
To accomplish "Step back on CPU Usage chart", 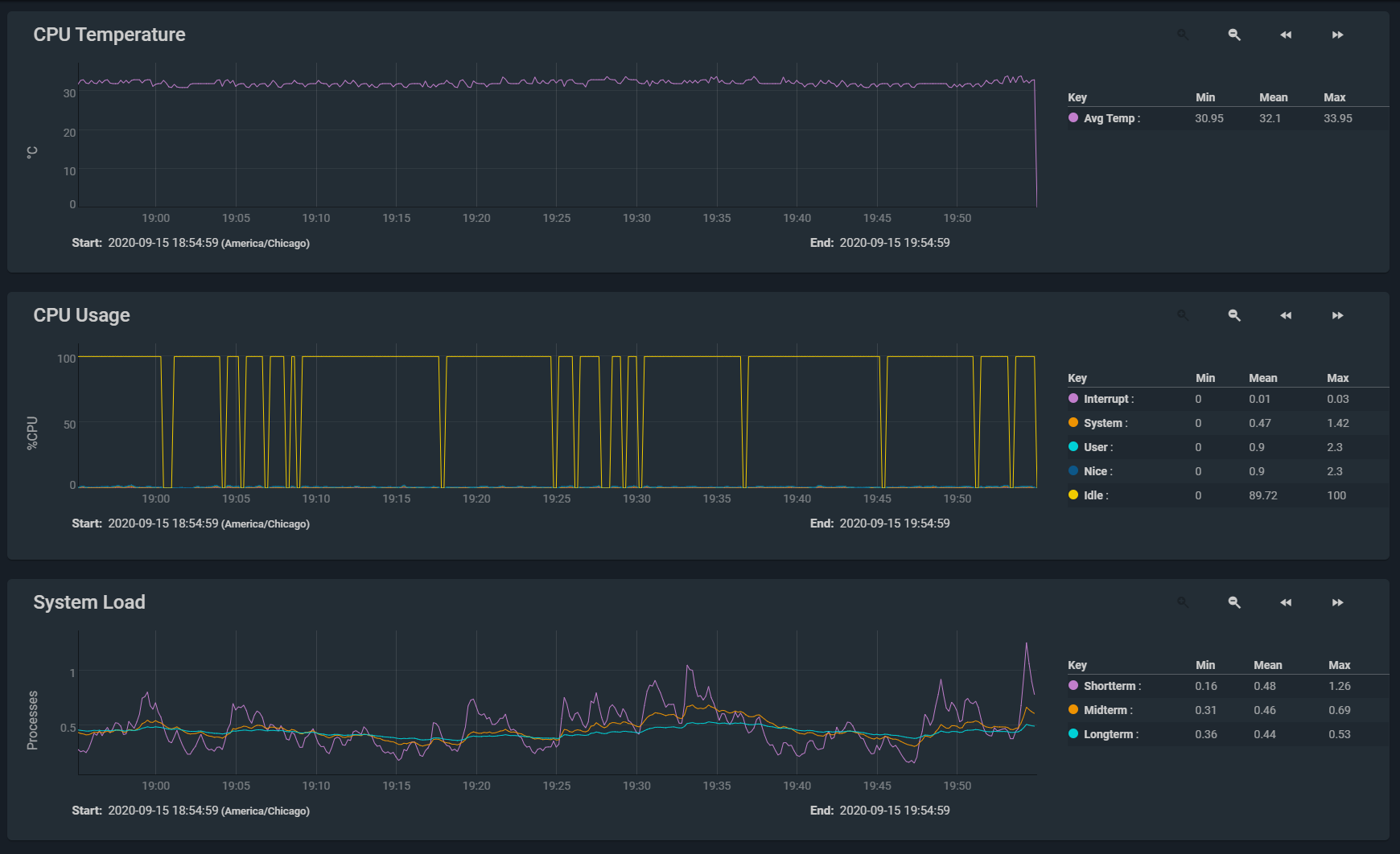I will [x=1285, y=315].
